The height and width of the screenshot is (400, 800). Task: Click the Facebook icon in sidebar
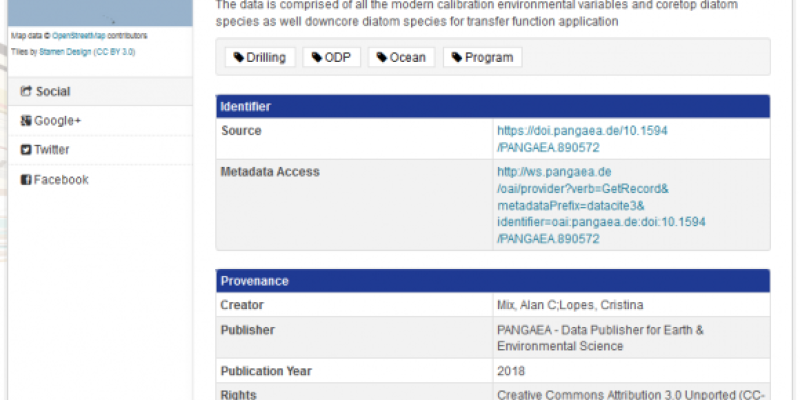[26, 180]
